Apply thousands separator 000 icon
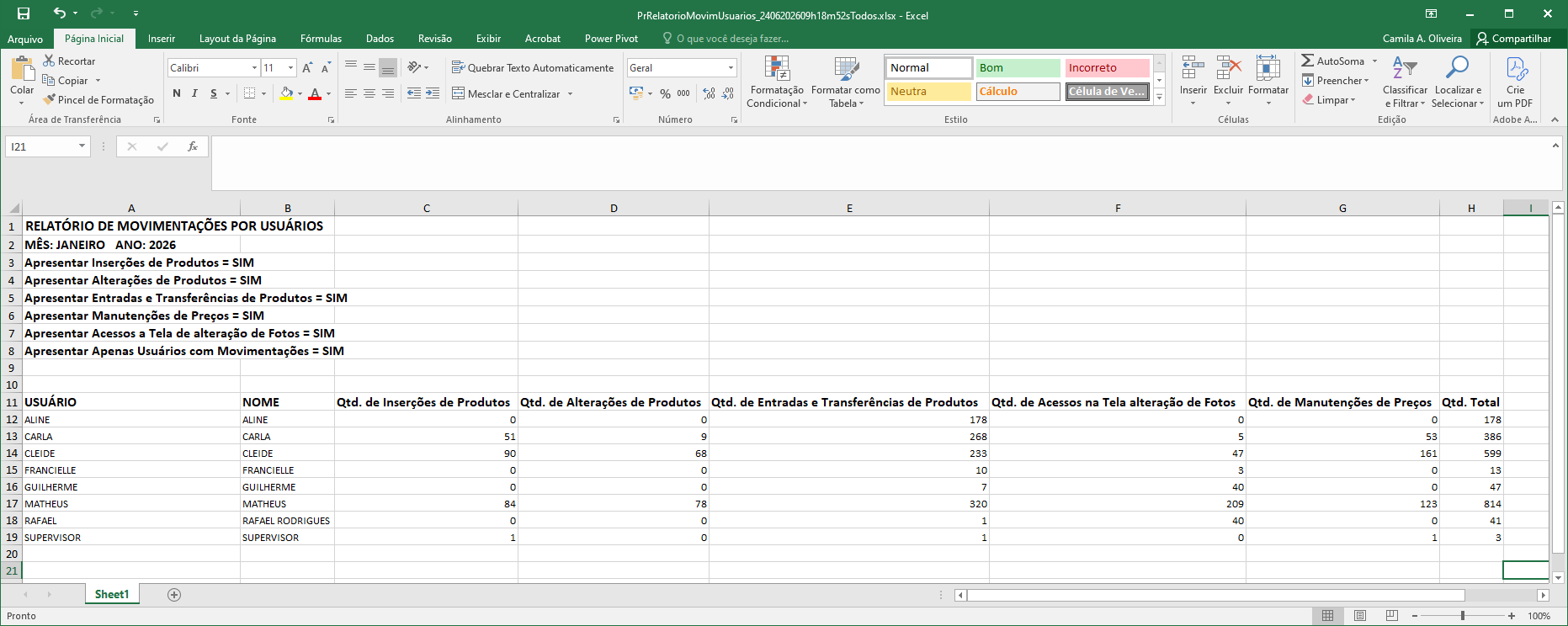 [x=683, y=93]
